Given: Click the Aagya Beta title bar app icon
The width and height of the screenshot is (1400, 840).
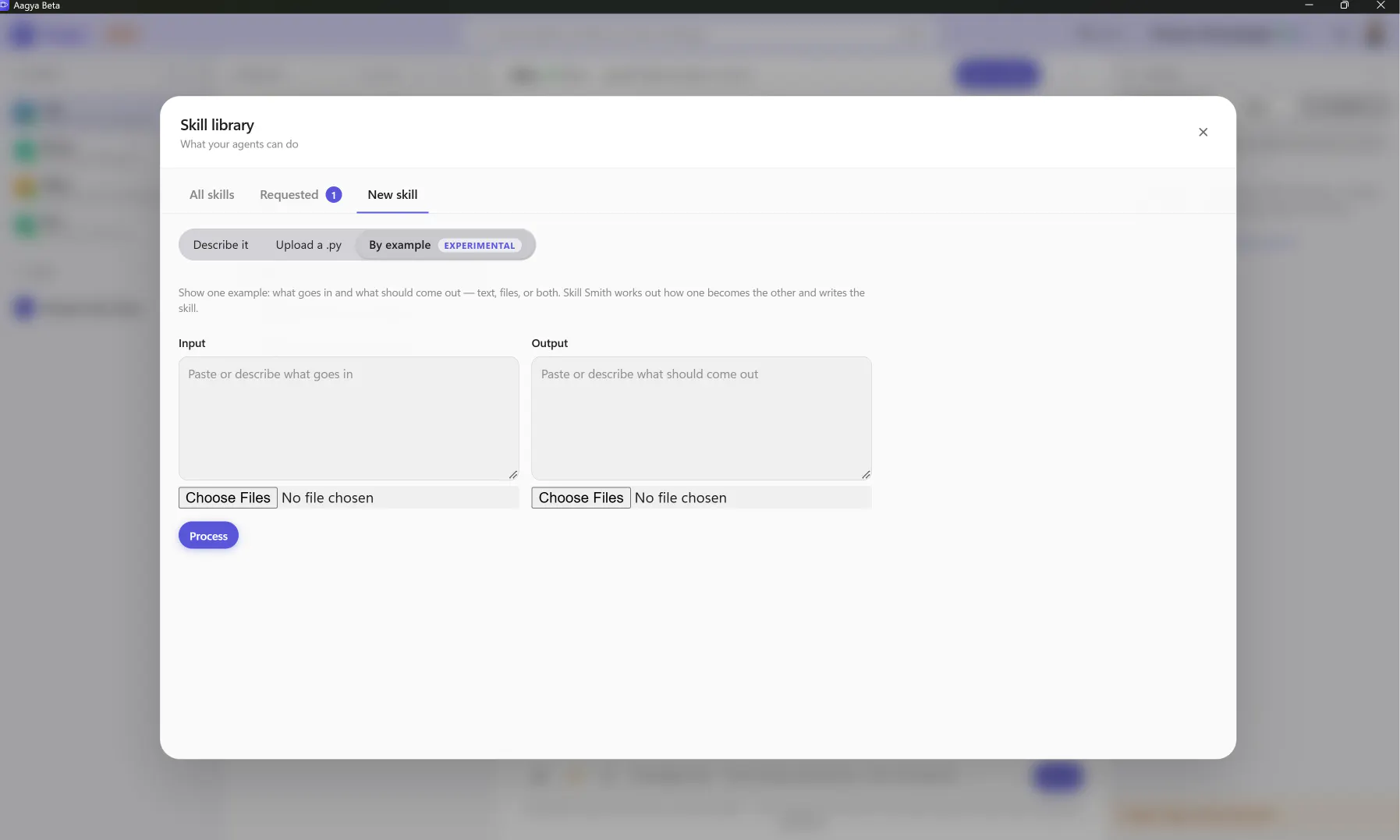Looking at the screenshot, I should tap(4, 5).
